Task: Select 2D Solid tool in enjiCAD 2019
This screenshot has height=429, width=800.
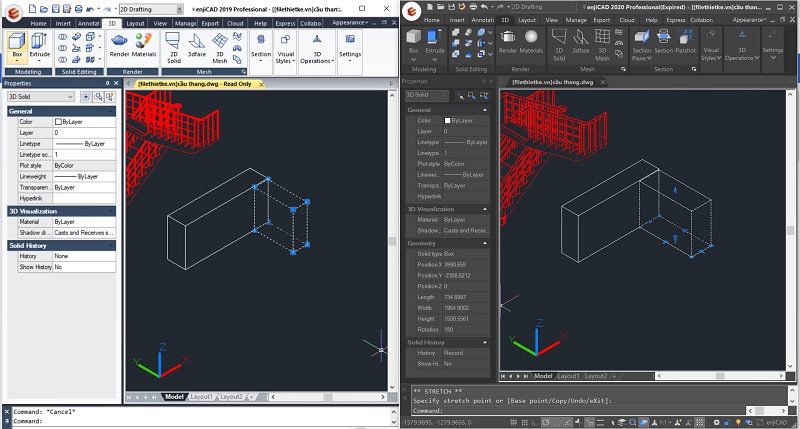Action: 173,47
